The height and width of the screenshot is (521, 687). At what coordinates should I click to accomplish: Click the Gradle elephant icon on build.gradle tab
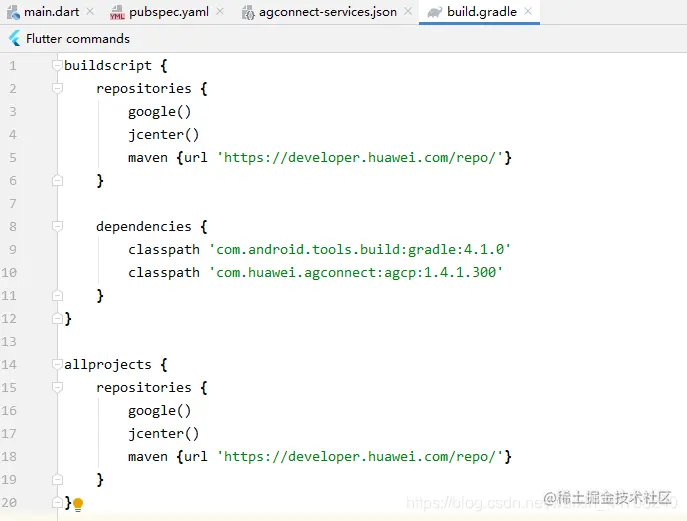434,12
